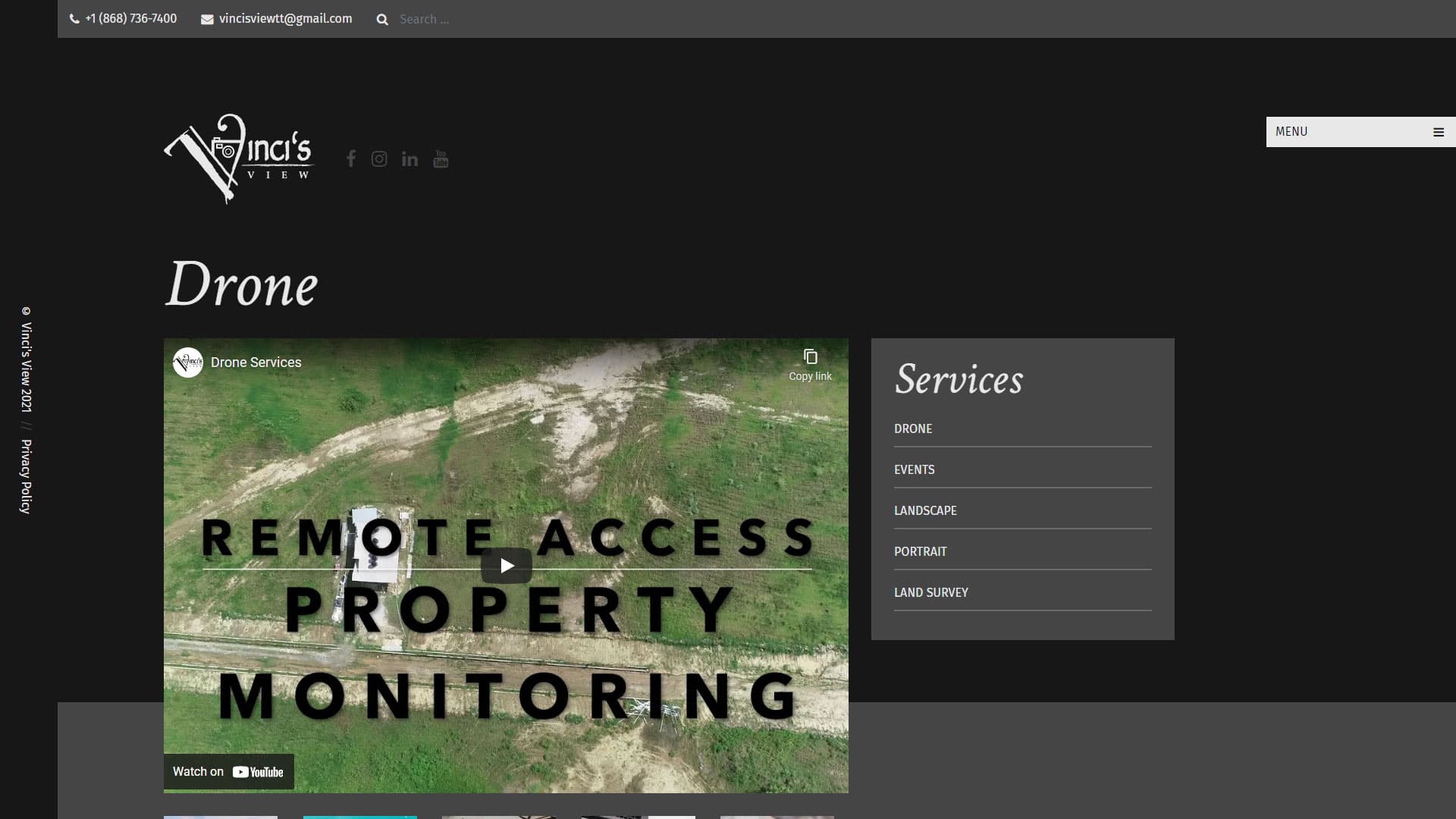Viewport: 1456px width, 819px height.
Task: Open the YouTube social icon in header
Action: (441, 158)
